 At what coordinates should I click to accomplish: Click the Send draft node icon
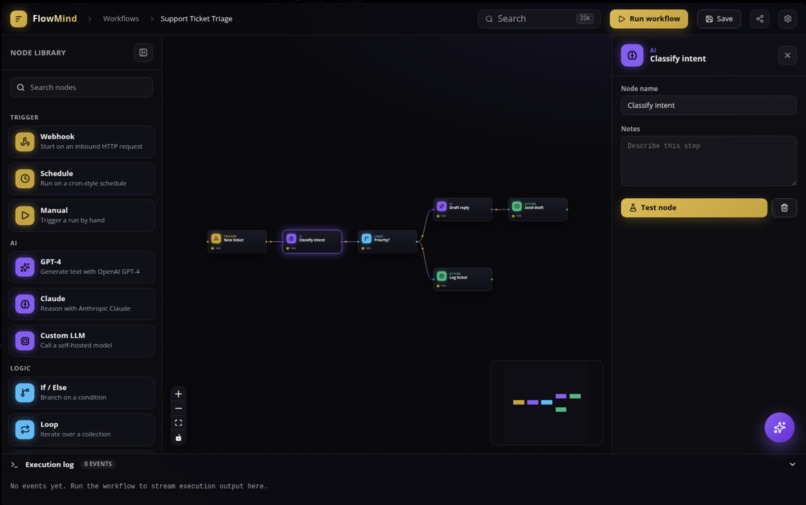[517, 206]
